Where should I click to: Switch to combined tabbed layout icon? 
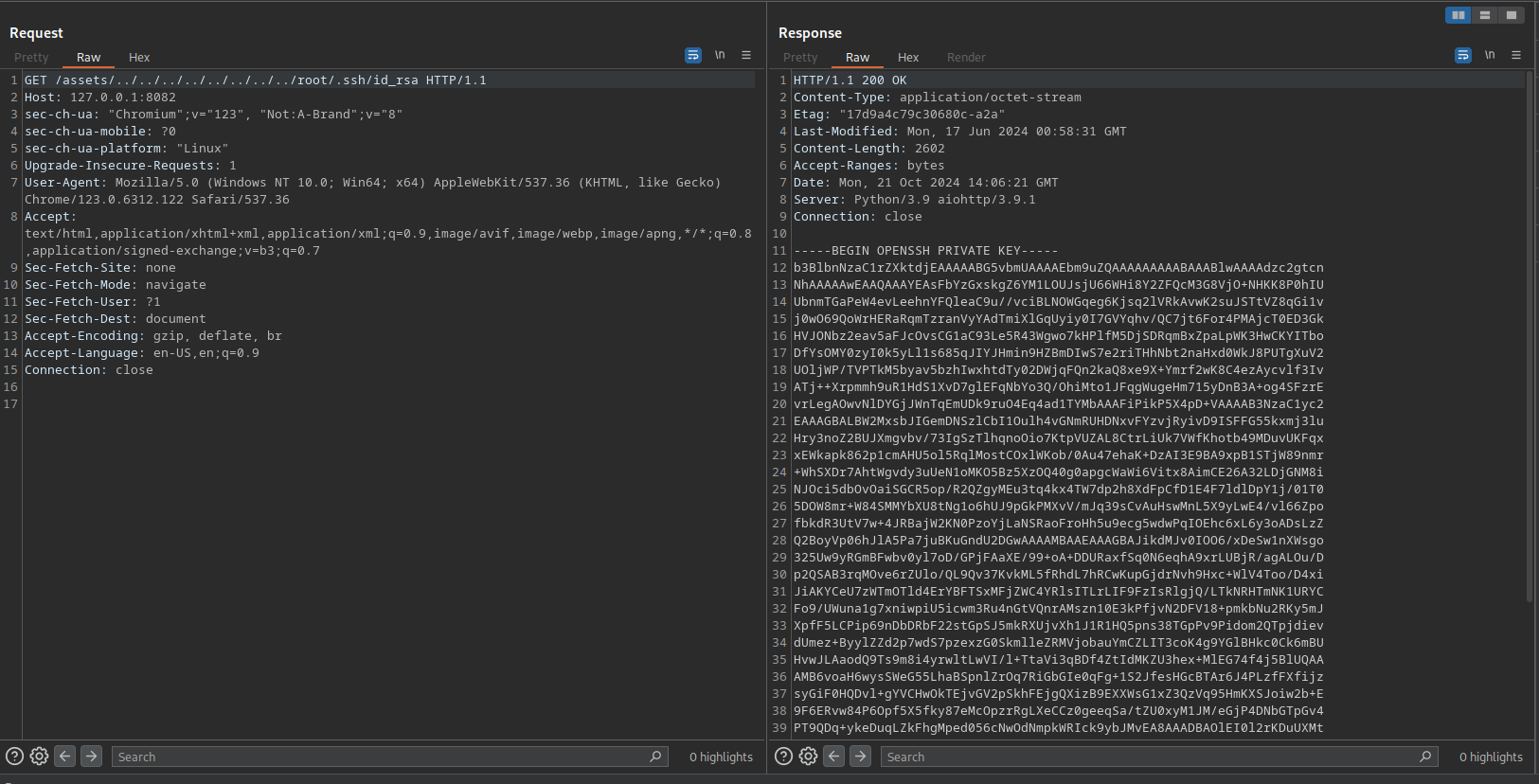1512,15
